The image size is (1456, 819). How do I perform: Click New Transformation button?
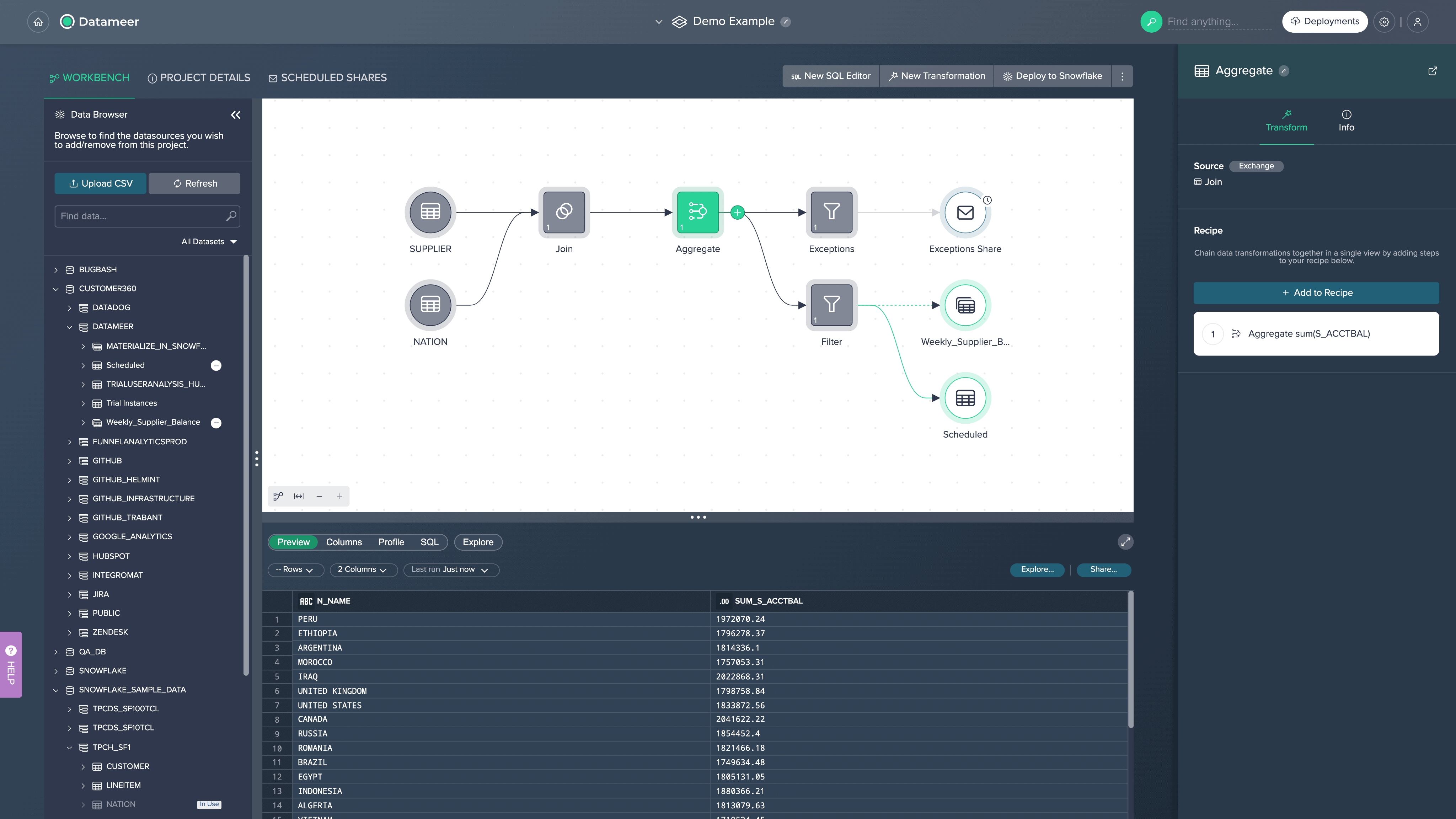[x=937, y=76]
